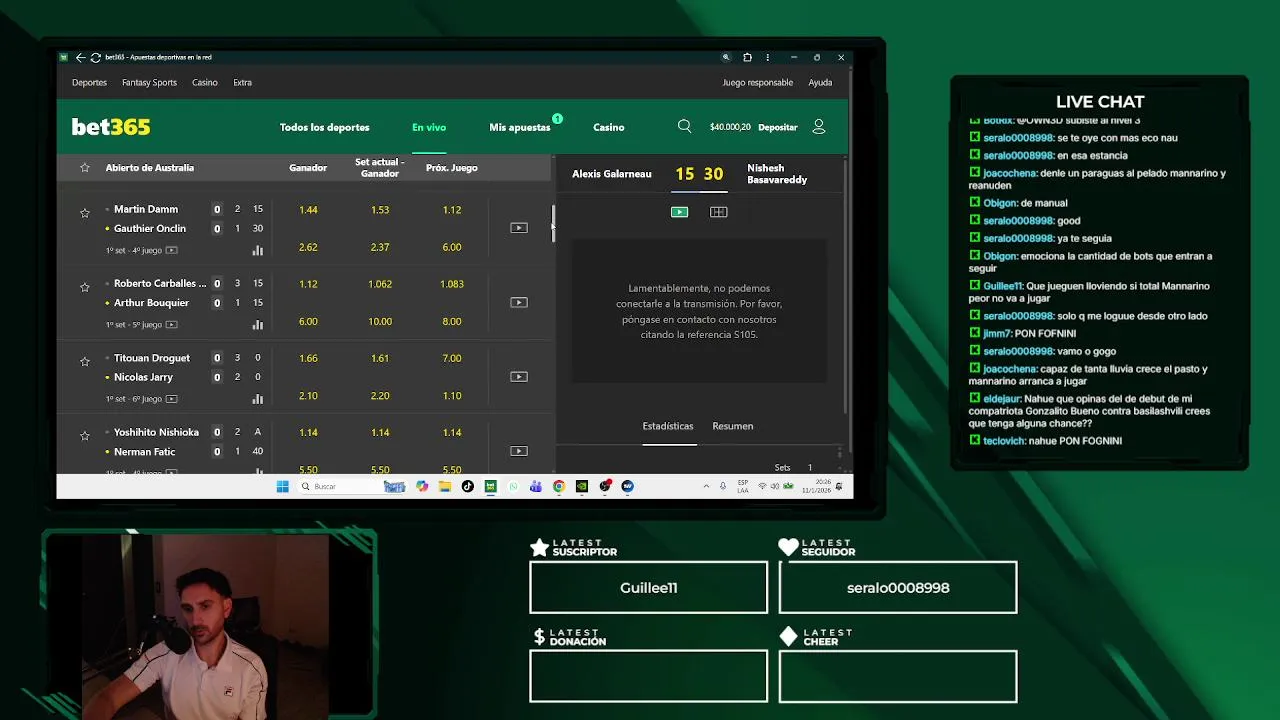Select Nicolas Jarry winner odds 2.10
The width and height of the screenshot is (1280, 720).
[308, 395]
